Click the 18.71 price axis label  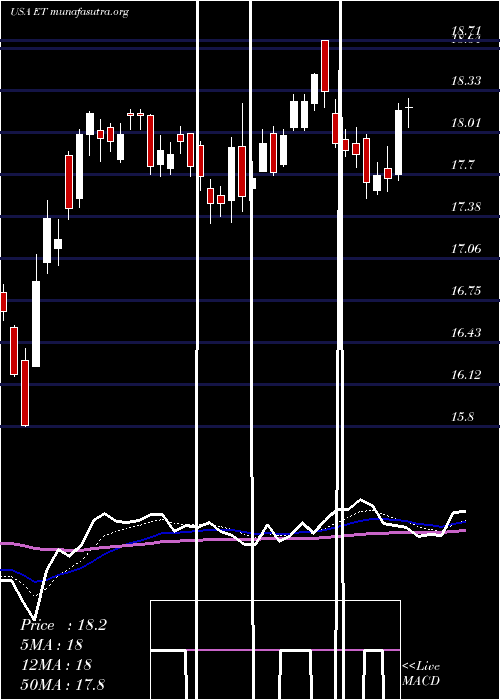(466, 30)
